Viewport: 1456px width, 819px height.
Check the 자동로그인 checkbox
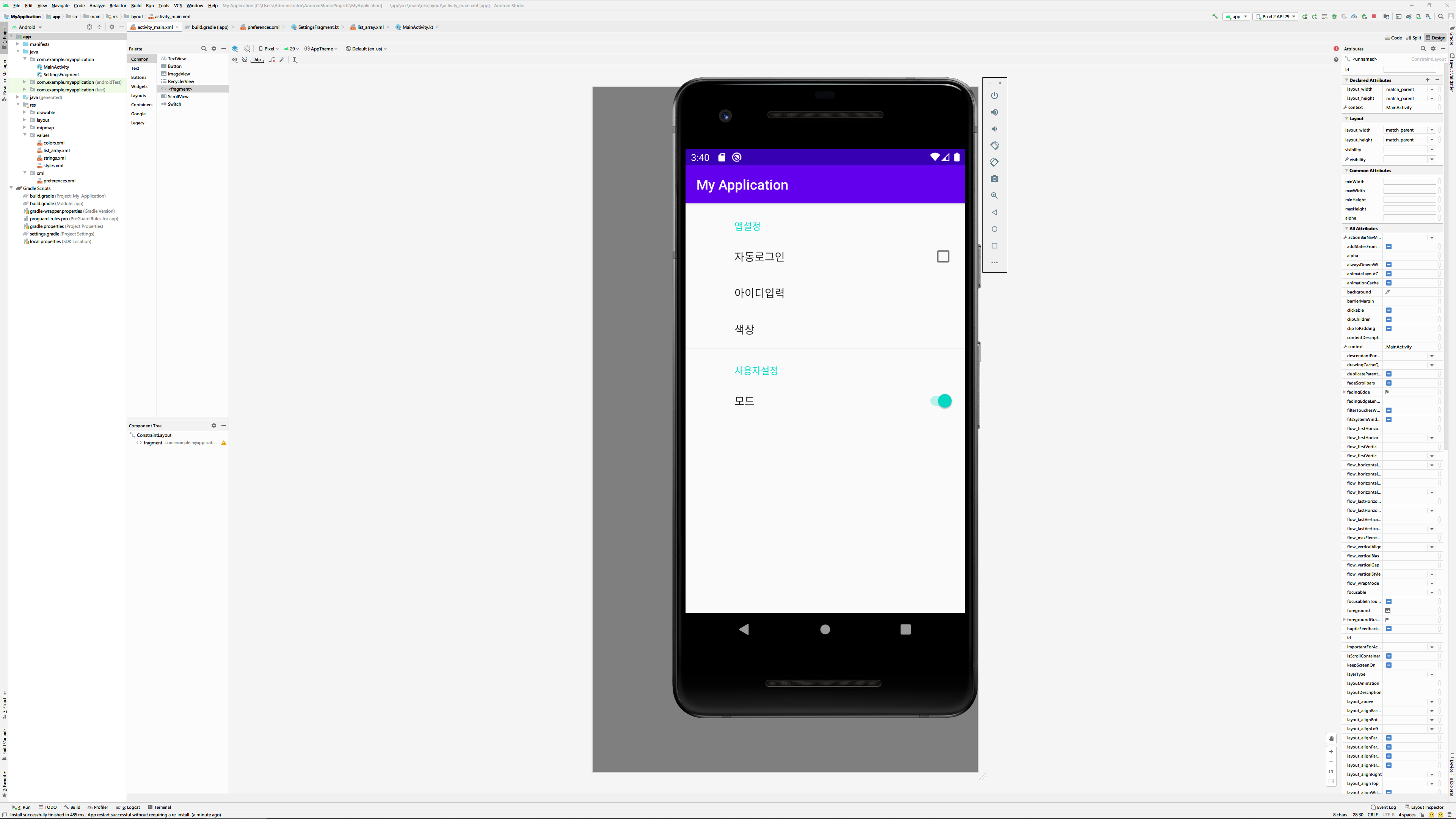[x=943, y=257]
